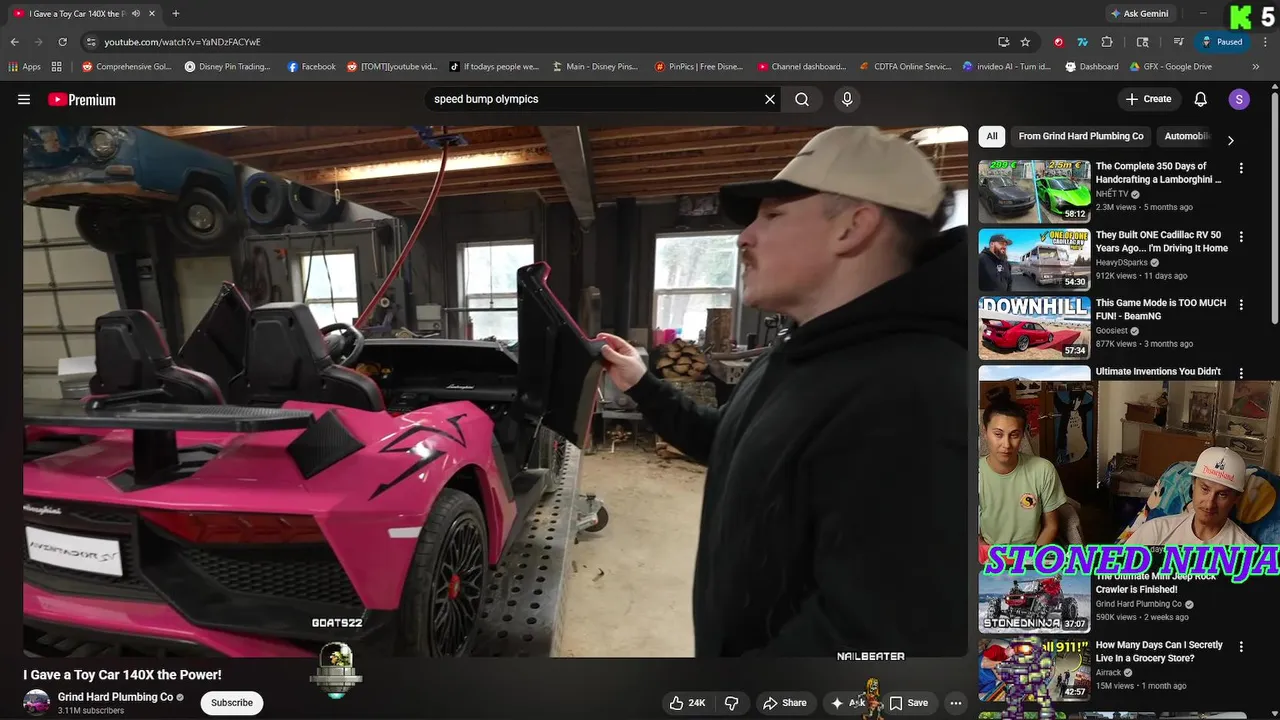Open the Cadillac RV video thumbnail
This screenshot has height=720, width=1280.
[1034, 259]
